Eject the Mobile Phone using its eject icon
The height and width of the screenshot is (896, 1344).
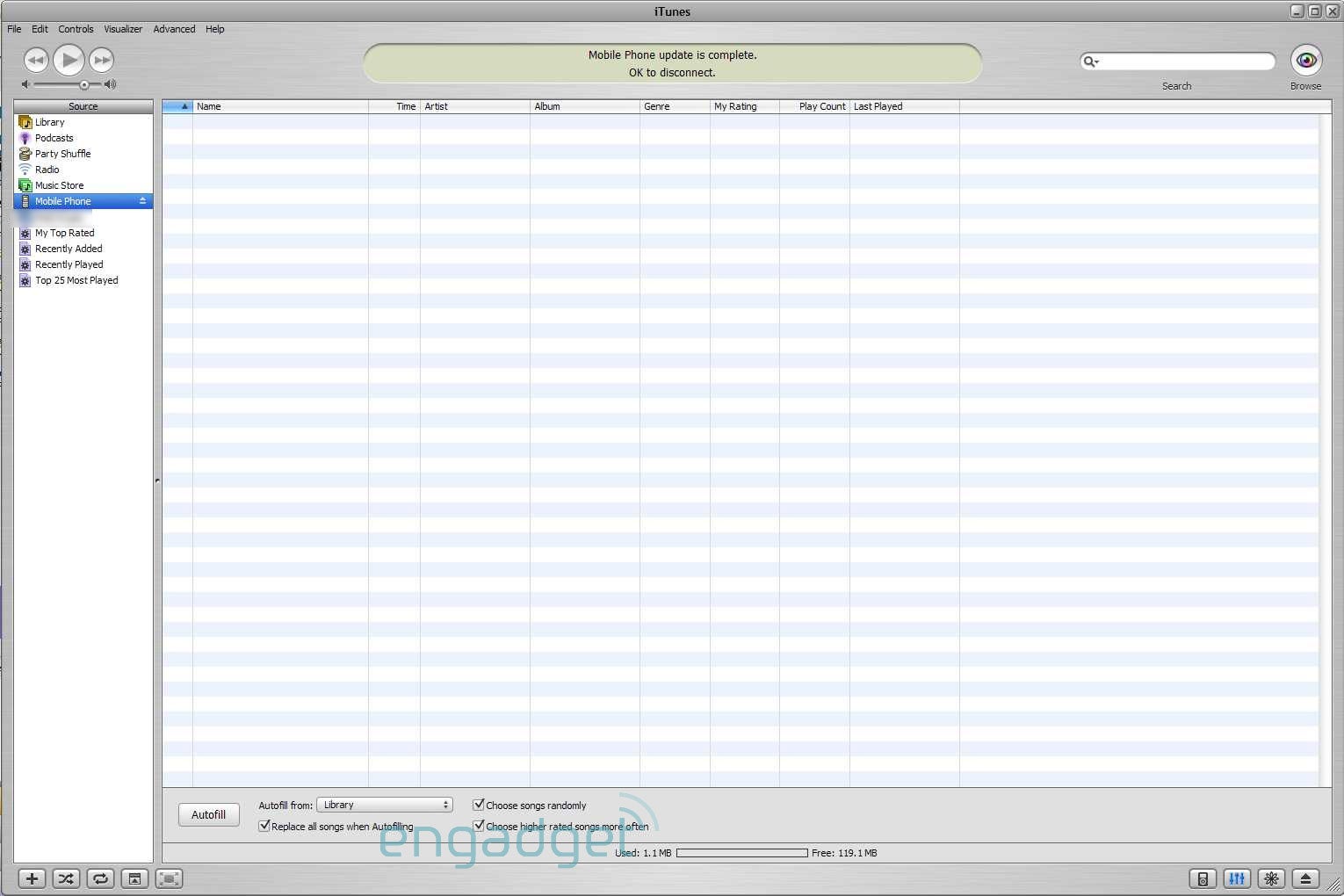(x=142, y=201)
